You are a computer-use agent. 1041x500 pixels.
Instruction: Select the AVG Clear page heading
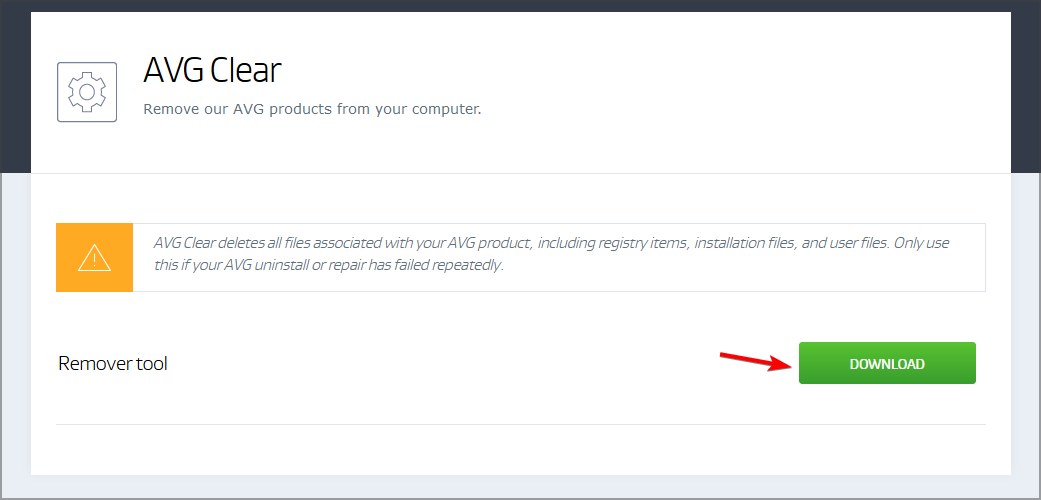pyautogui.click(x=212, y=70)
